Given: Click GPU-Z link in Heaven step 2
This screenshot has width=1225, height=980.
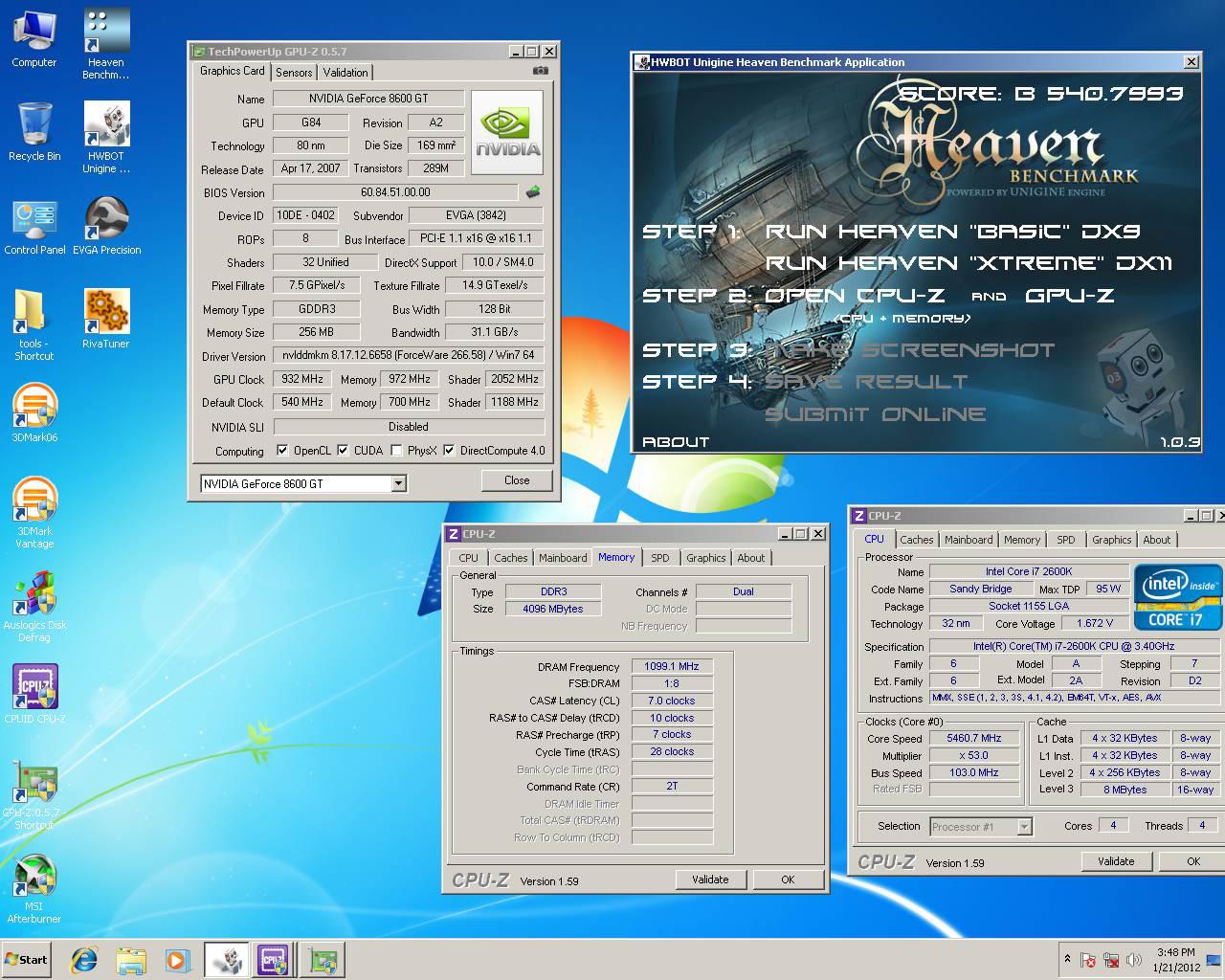Looking at the screenshot, I should pyautogui.click(x=1069, y=296).
